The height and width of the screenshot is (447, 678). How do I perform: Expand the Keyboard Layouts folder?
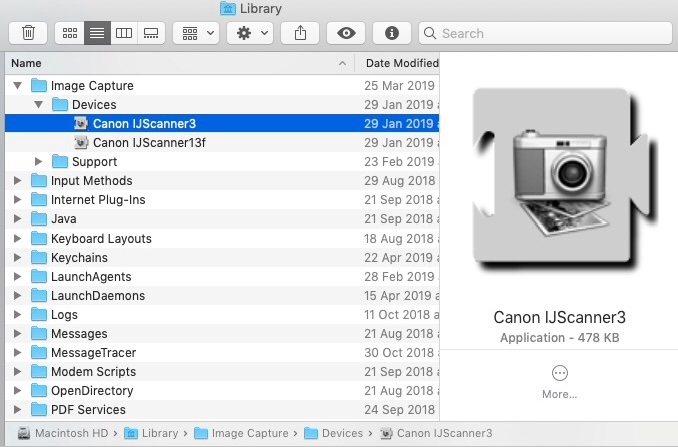[17, 239]
